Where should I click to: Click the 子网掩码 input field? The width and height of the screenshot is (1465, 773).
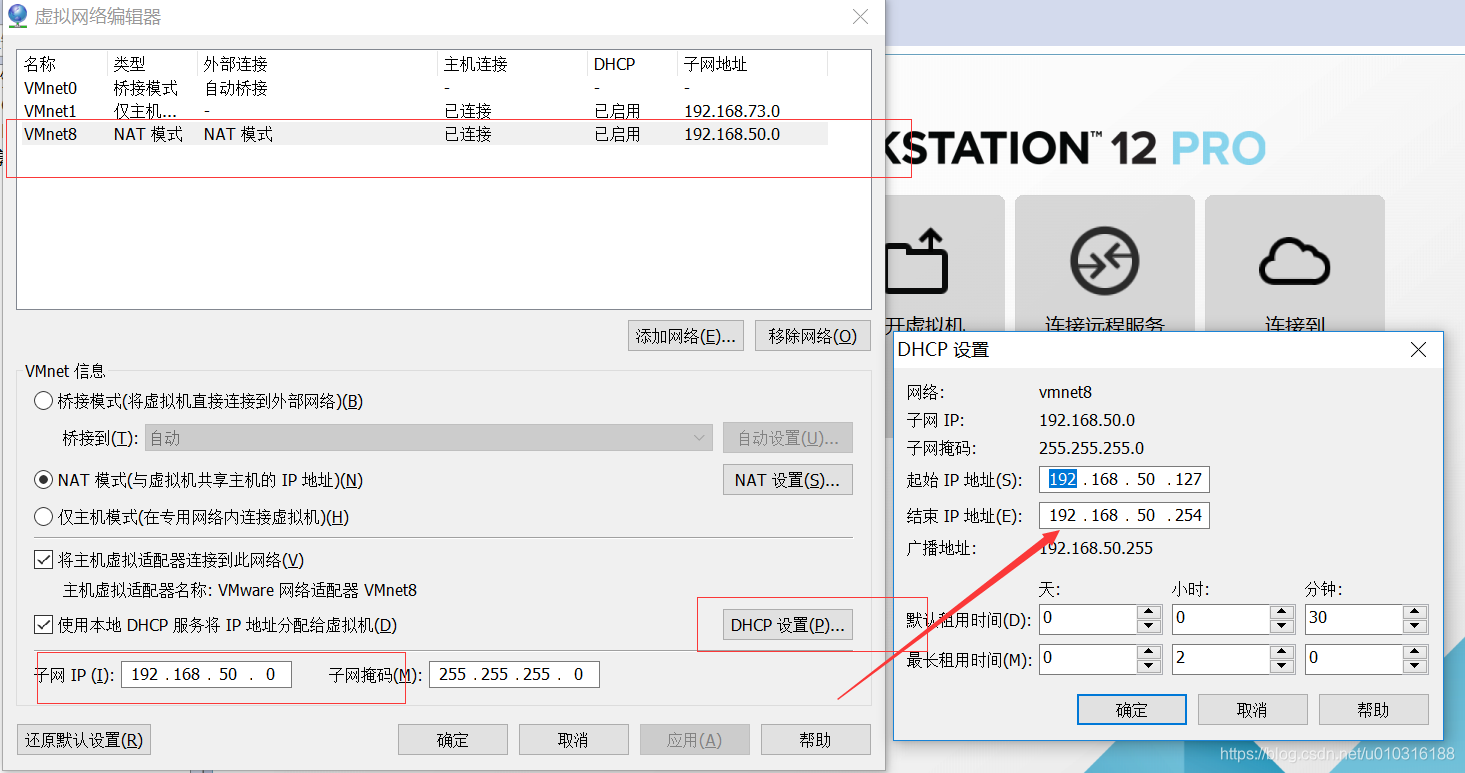click(514, 674)
